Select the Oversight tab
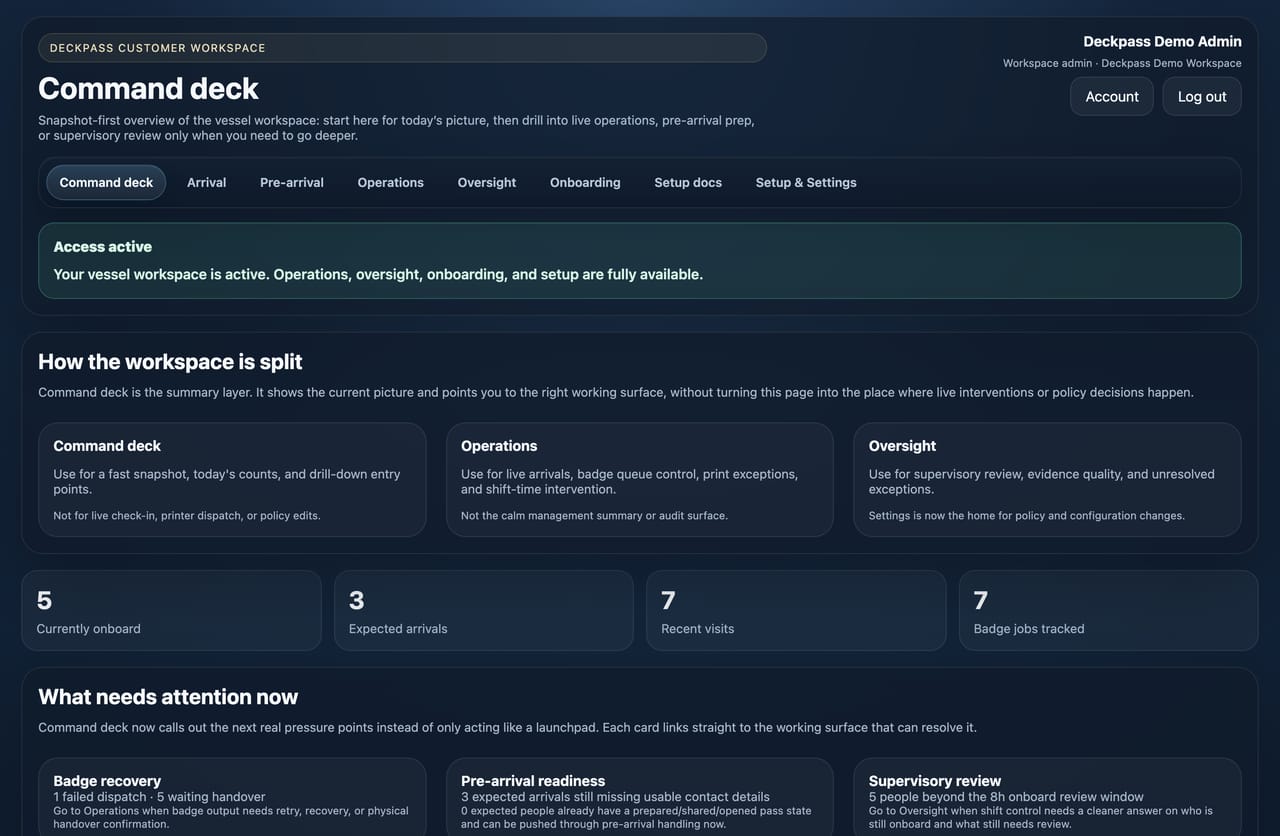This screenshot has width=1280, height=836. [x=487, y=182]
